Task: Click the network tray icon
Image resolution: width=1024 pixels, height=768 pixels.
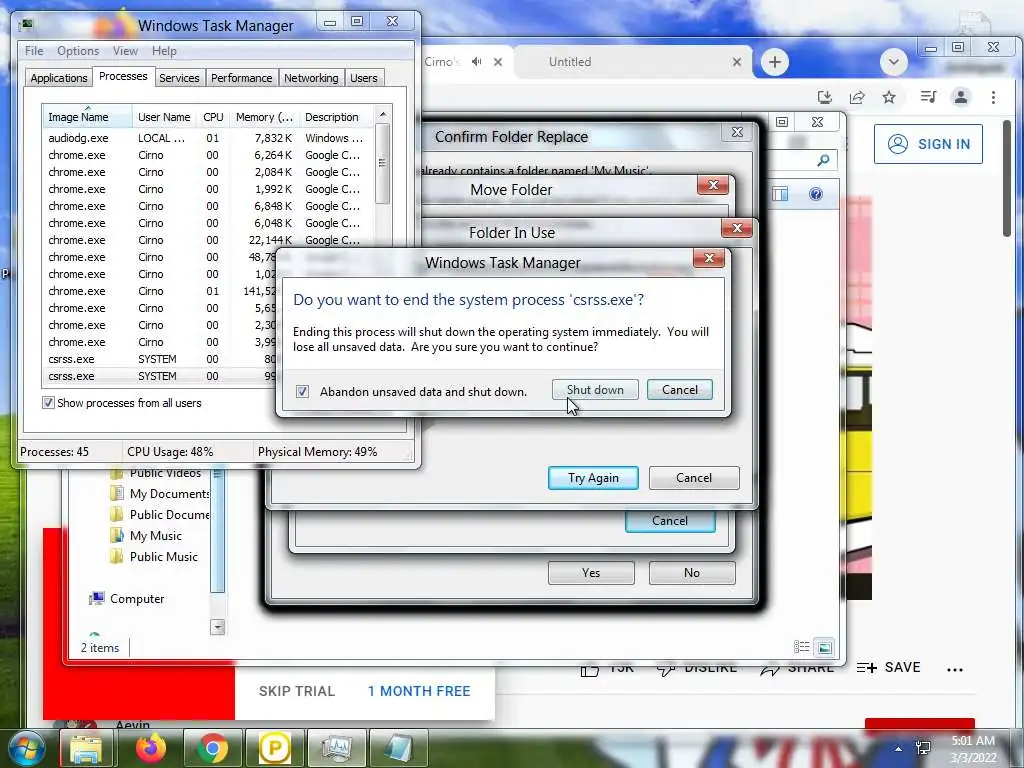Action: (x=923, y=748)
